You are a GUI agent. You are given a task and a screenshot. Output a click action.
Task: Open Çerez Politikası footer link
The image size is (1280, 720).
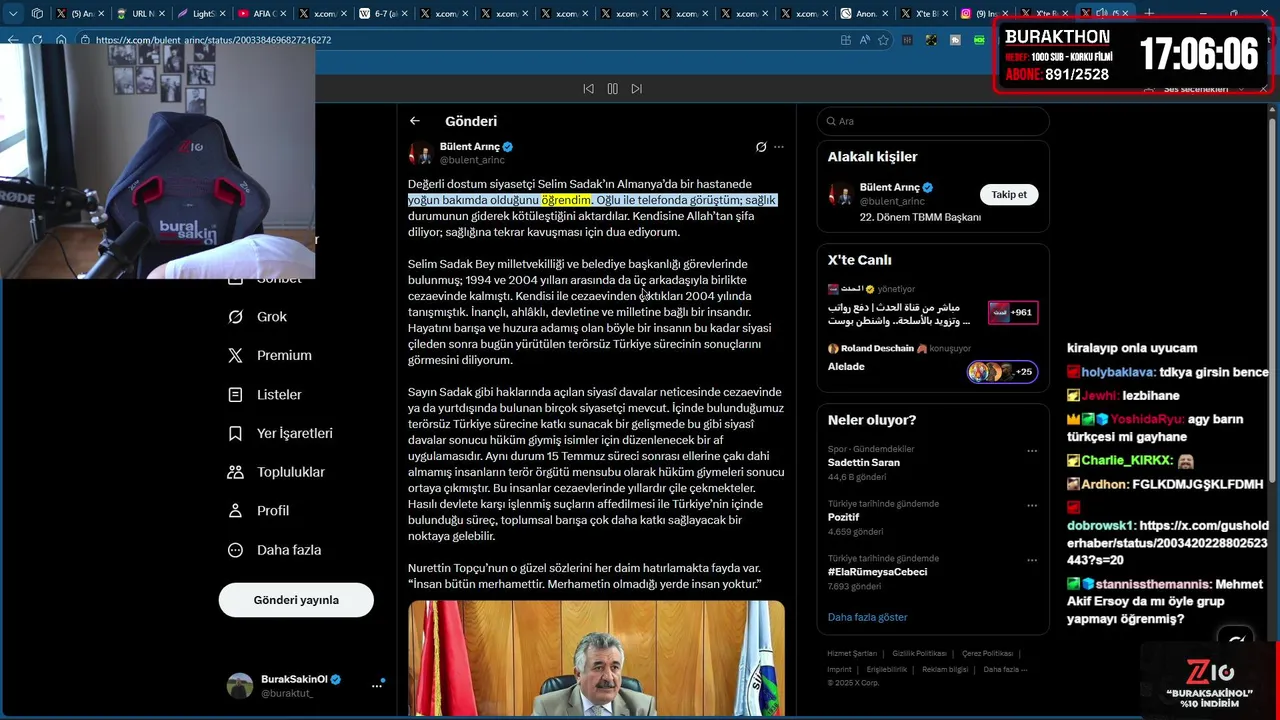pos(987,654)
